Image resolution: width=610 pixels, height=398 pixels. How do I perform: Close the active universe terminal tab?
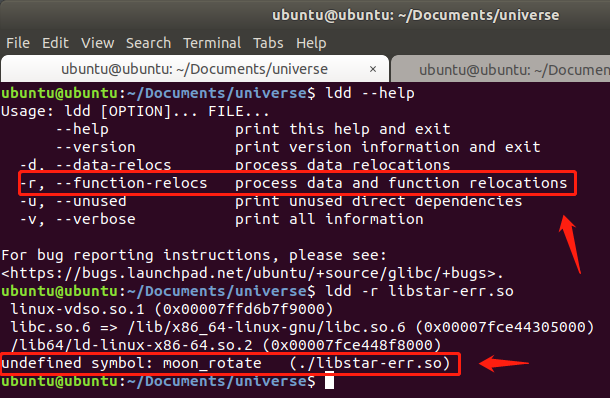(373, 69)
